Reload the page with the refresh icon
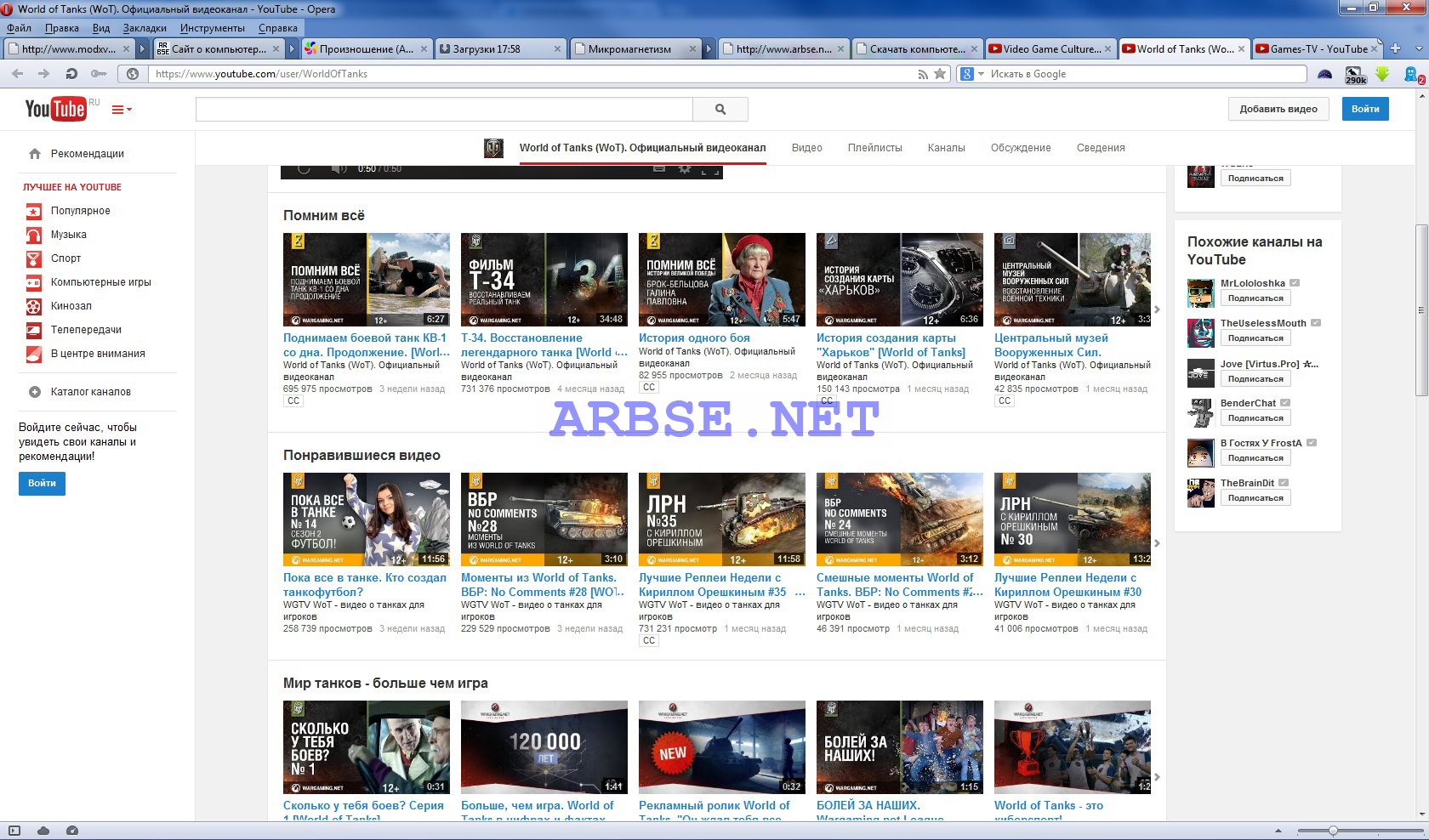The image size is (1429, 840). (71, 74)
